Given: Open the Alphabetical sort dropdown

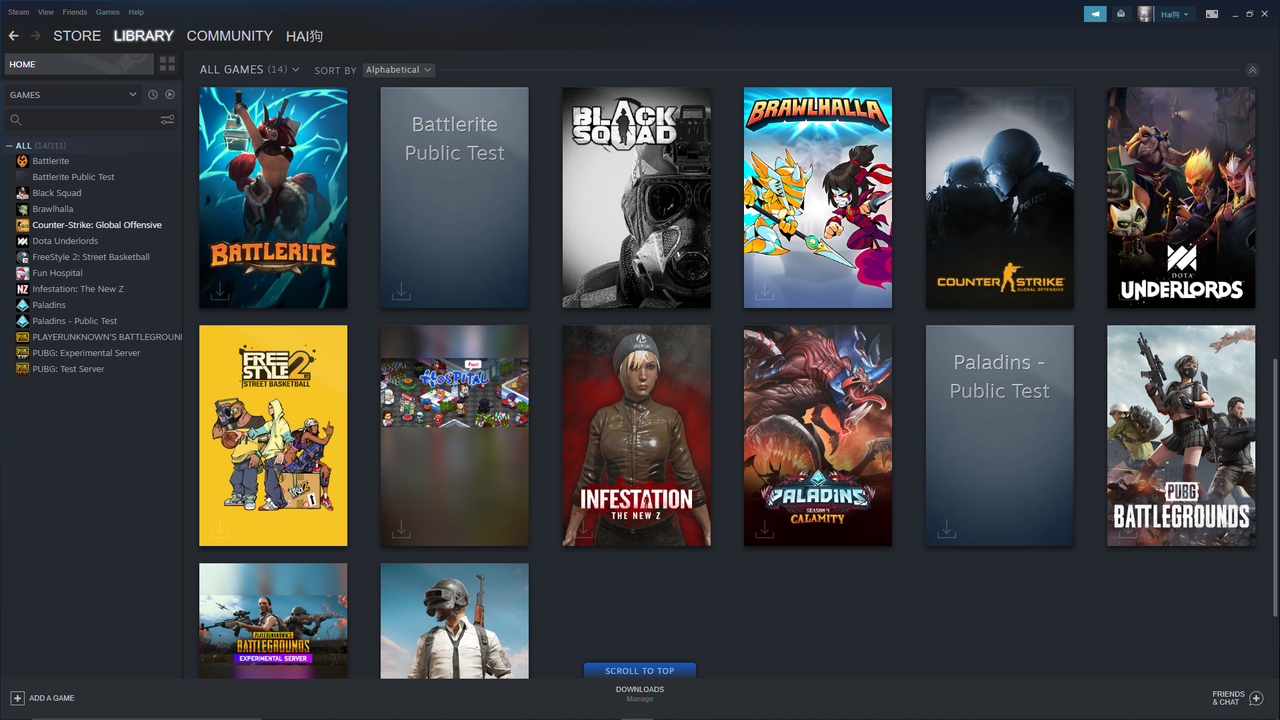Looking at the screenshot, I should [399, 70].
